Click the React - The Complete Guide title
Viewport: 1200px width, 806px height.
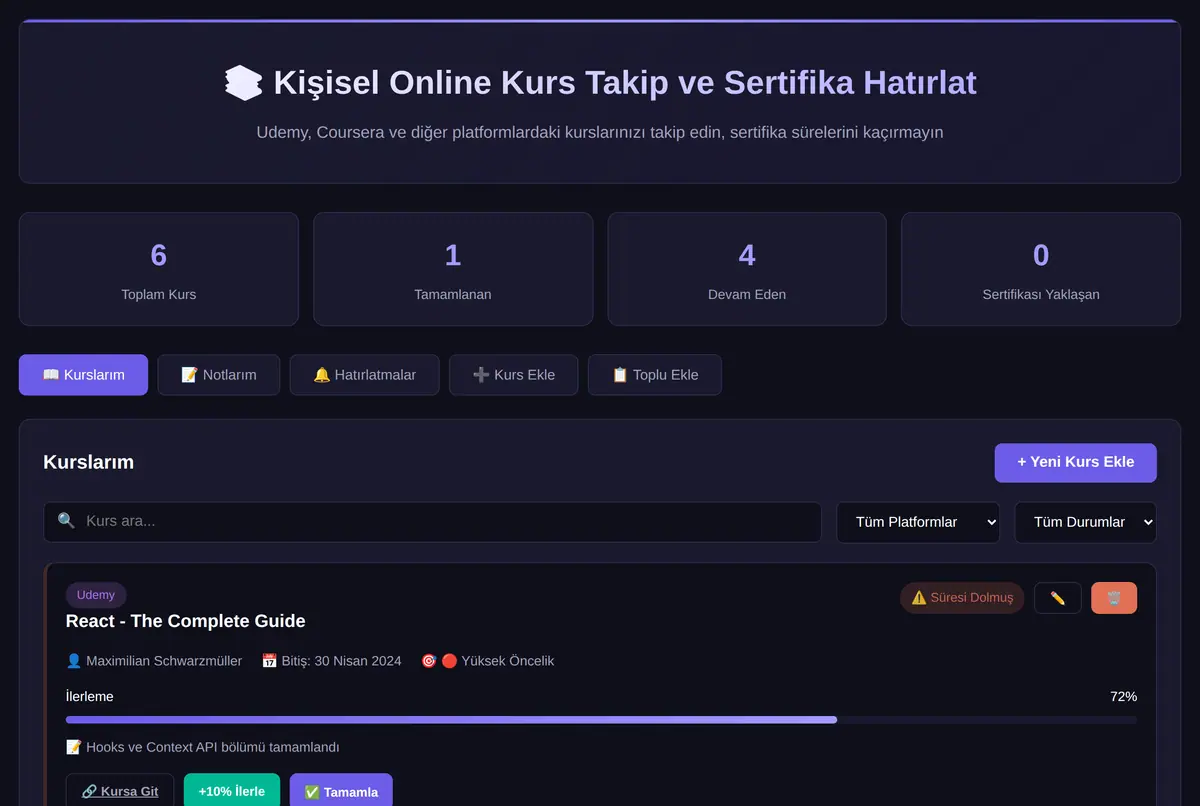point(186,621)
